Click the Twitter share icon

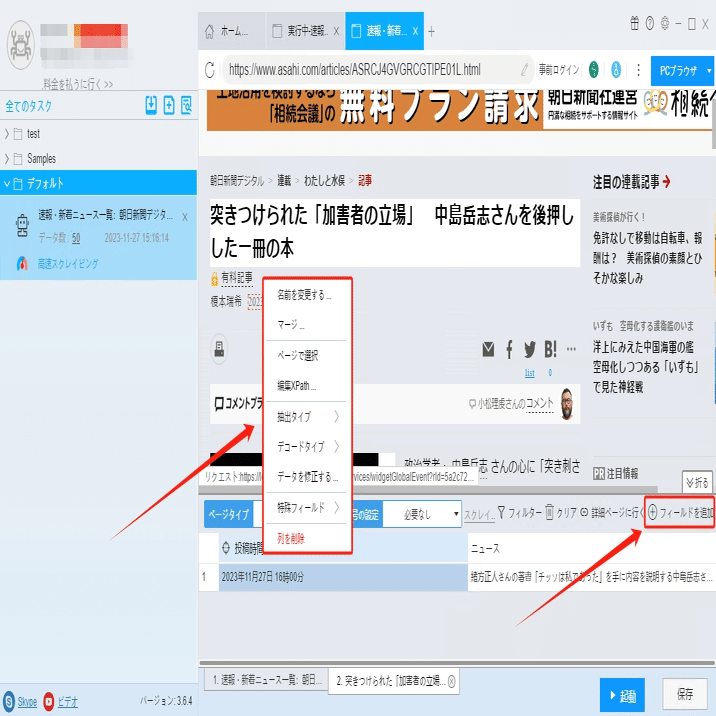click(529, 350)
